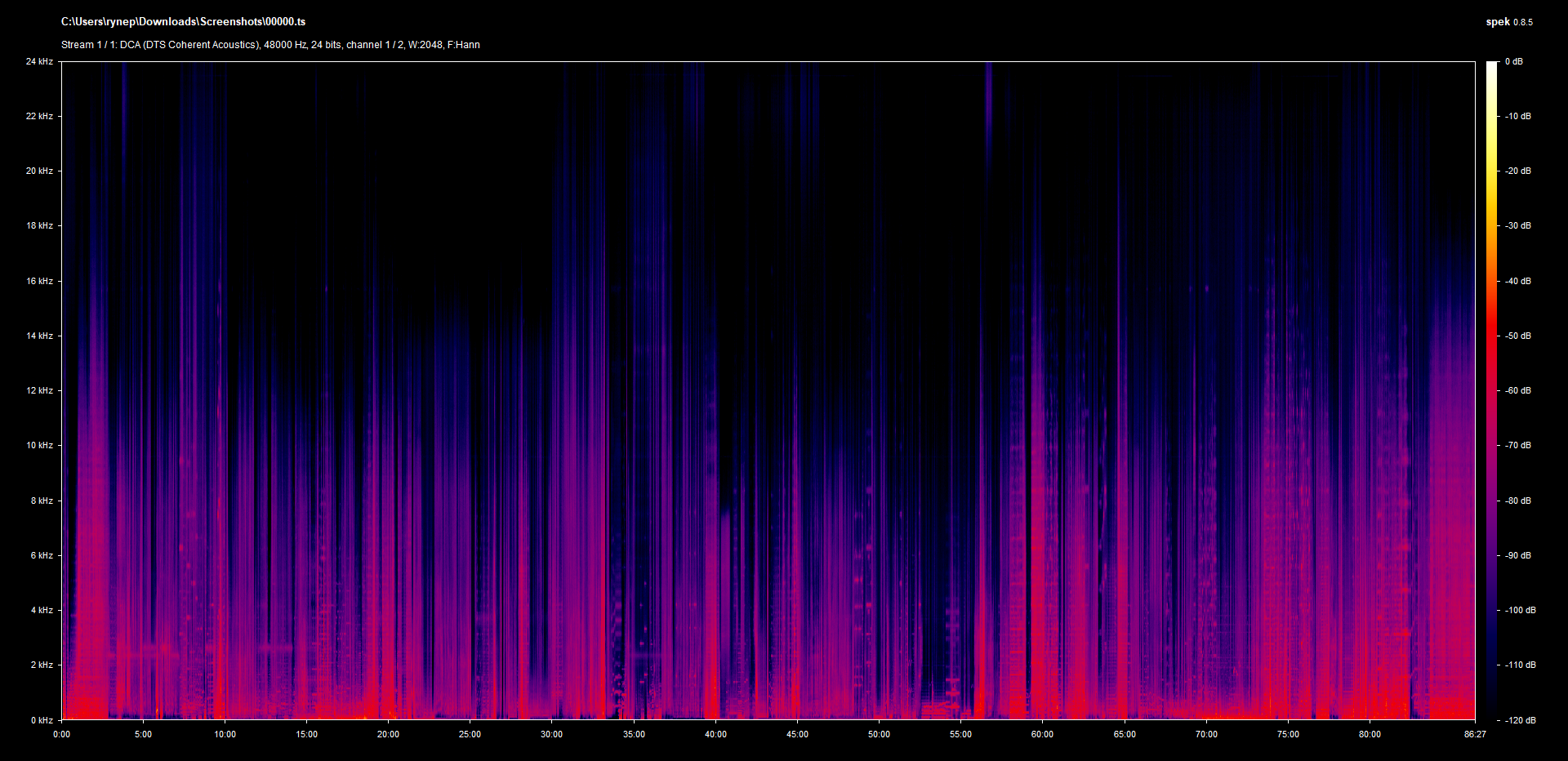
Task: Click the DCA stream info text line
Action: click(270, 45)
